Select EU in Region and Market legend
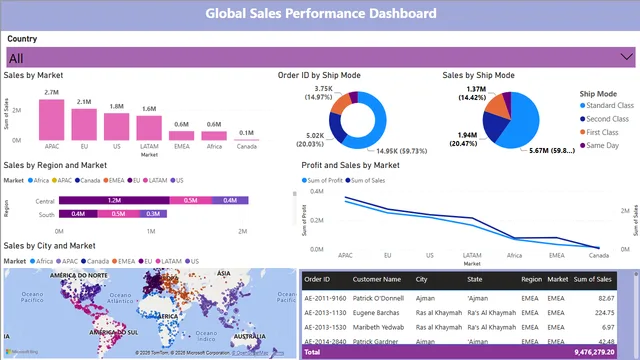The image size is (640, 360). click(134, 180)
